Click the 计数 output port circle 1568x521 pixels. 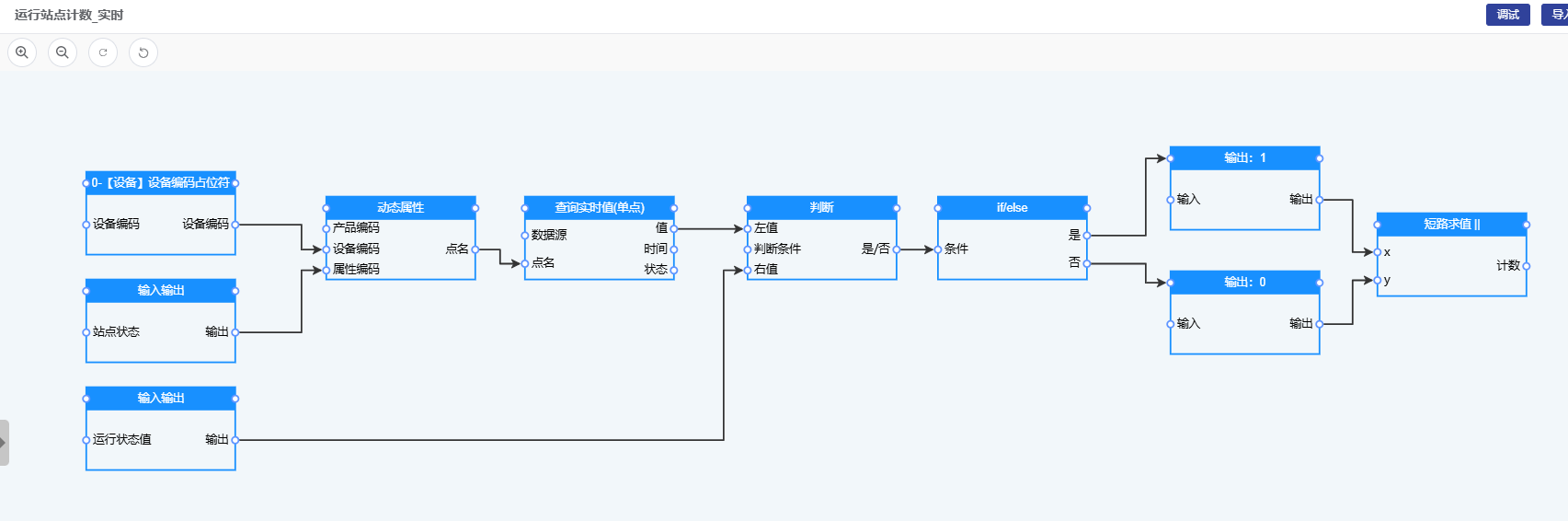pos(1527,266)
